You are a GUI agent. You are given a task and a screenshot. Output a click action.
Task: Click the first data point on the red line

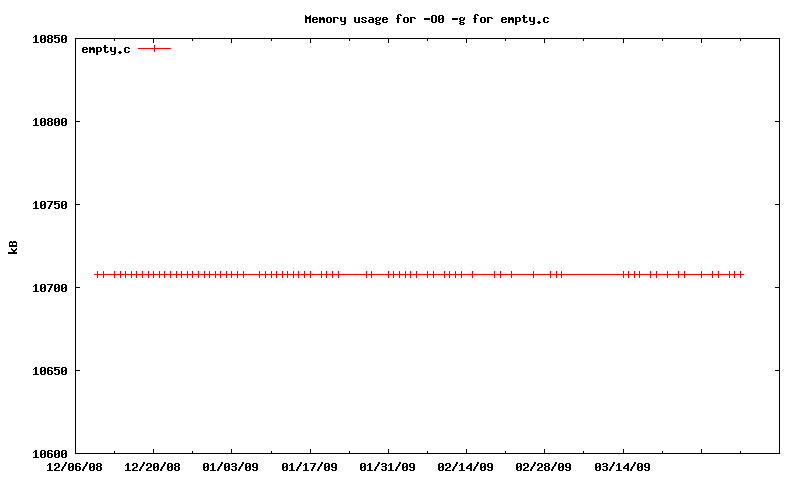coord(97,274)
